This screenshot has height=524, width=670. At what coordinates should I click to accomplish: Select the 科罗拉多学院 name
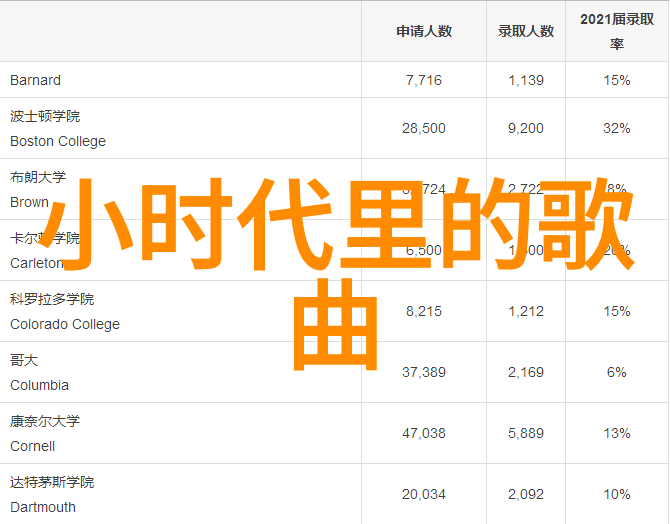(x=52, y=299)
